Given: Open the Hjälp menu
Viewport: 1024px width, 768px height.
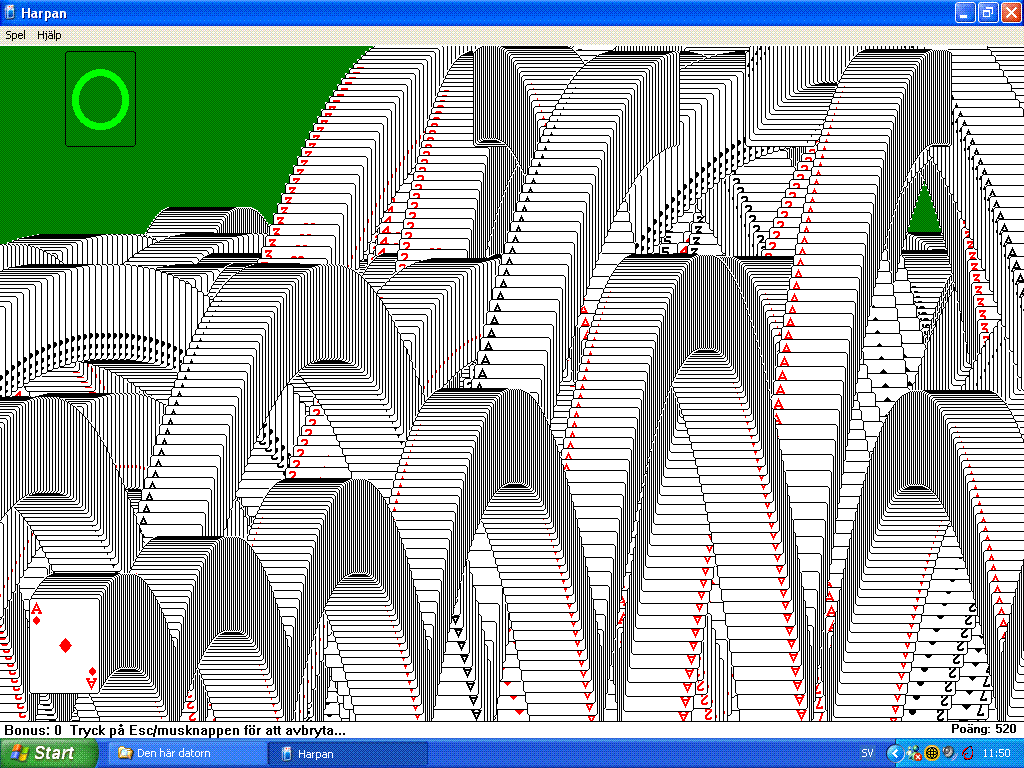Looking at the screenshot, I should click(49, 35).
